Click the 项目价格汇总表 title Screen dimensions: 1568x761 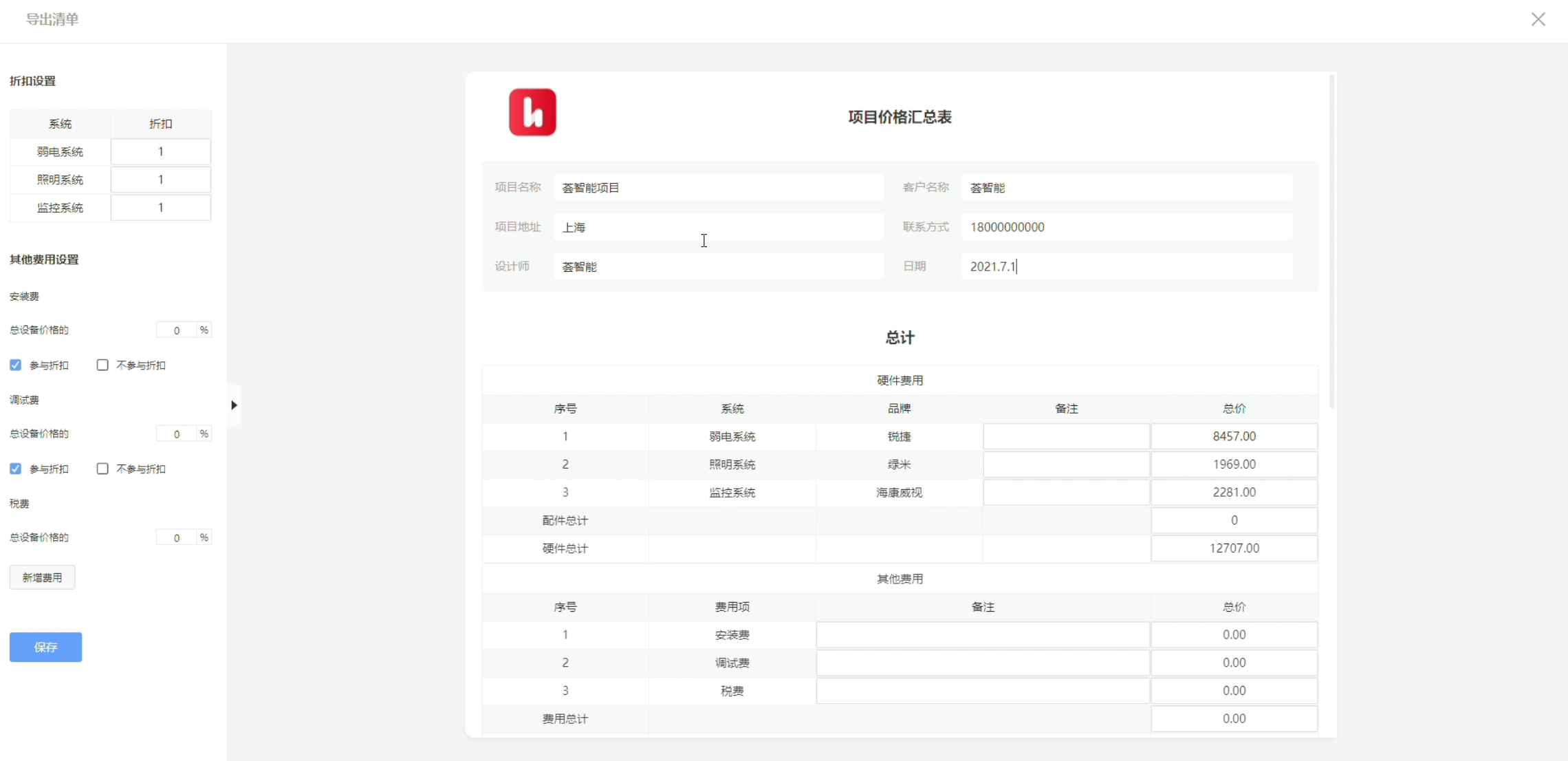click(900, 117)
